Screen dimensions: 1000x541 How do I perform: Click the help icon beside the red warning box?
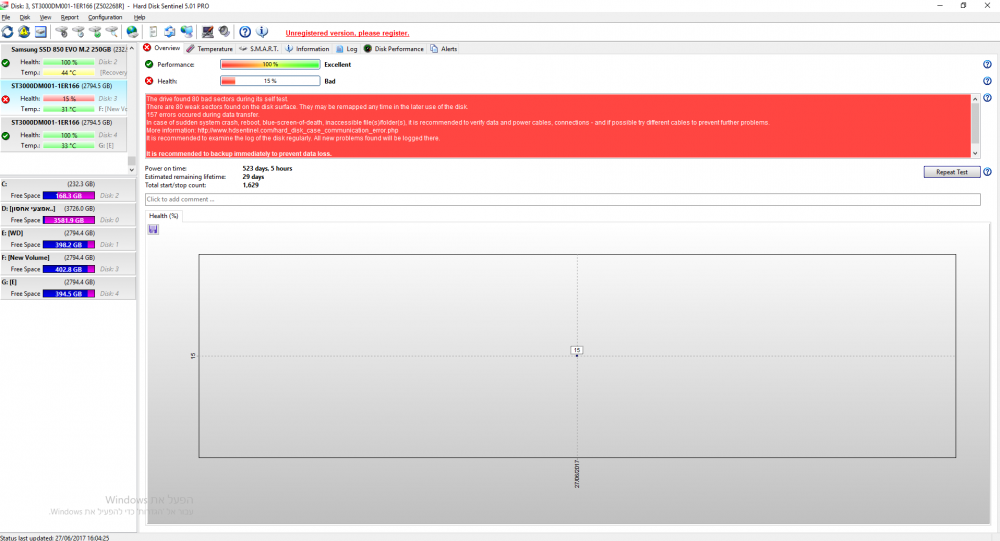[987, 98]
